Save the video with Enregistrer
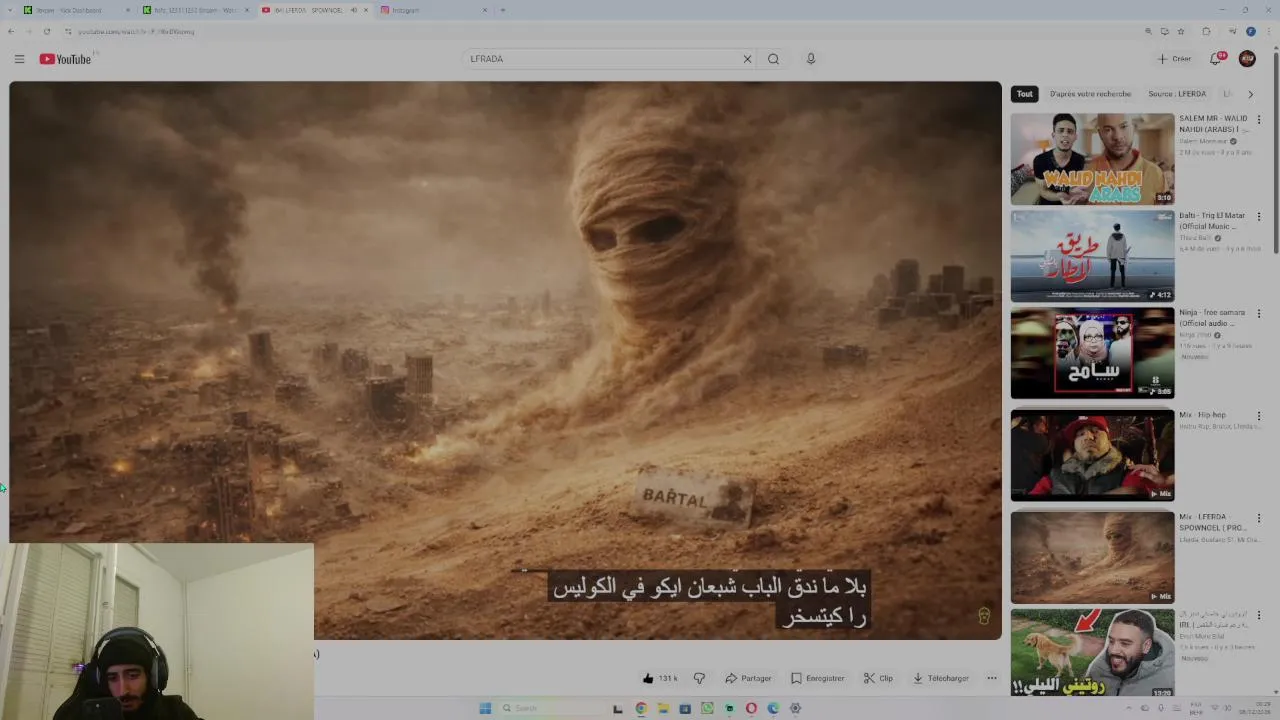This screenshot has width=1280, height=720. (x=817, y=678)
